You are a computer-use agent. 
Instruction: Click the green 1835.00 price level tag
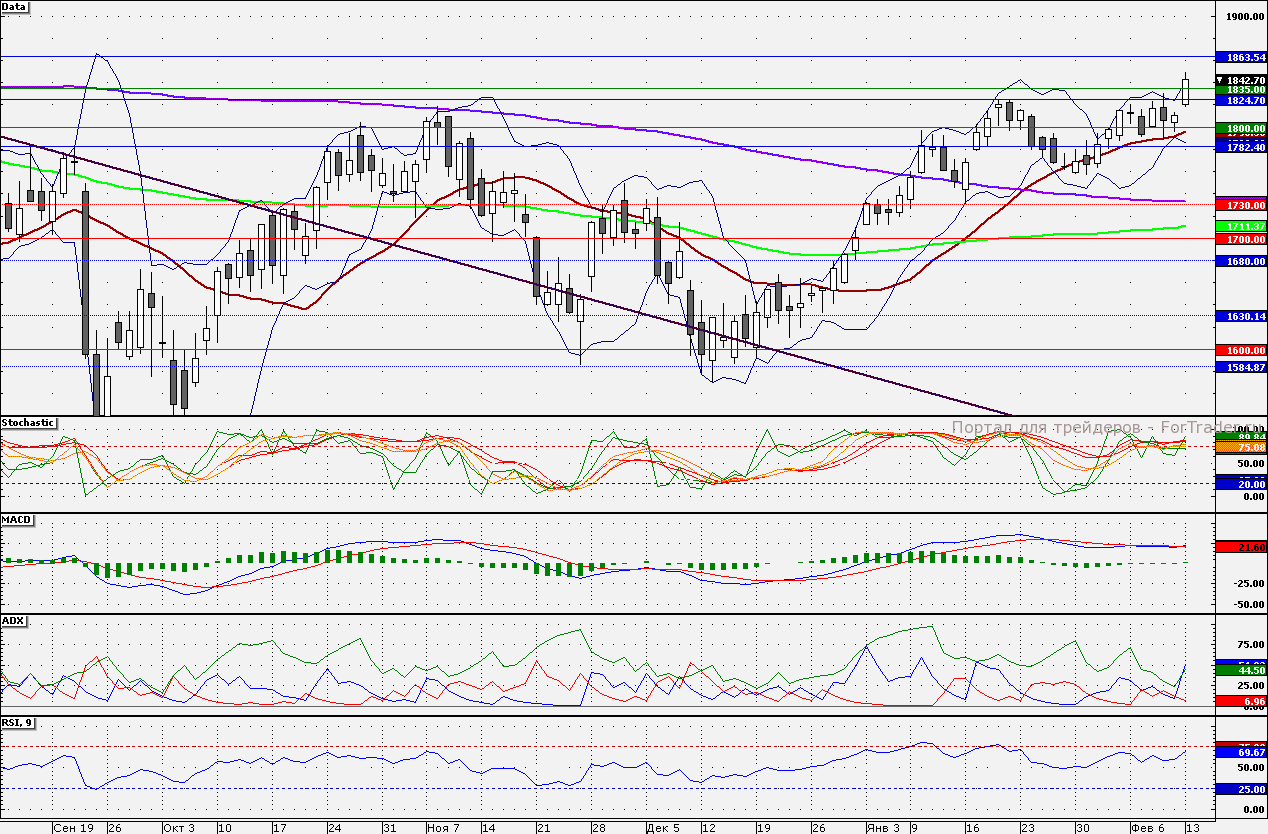(x=1240, y=90)
